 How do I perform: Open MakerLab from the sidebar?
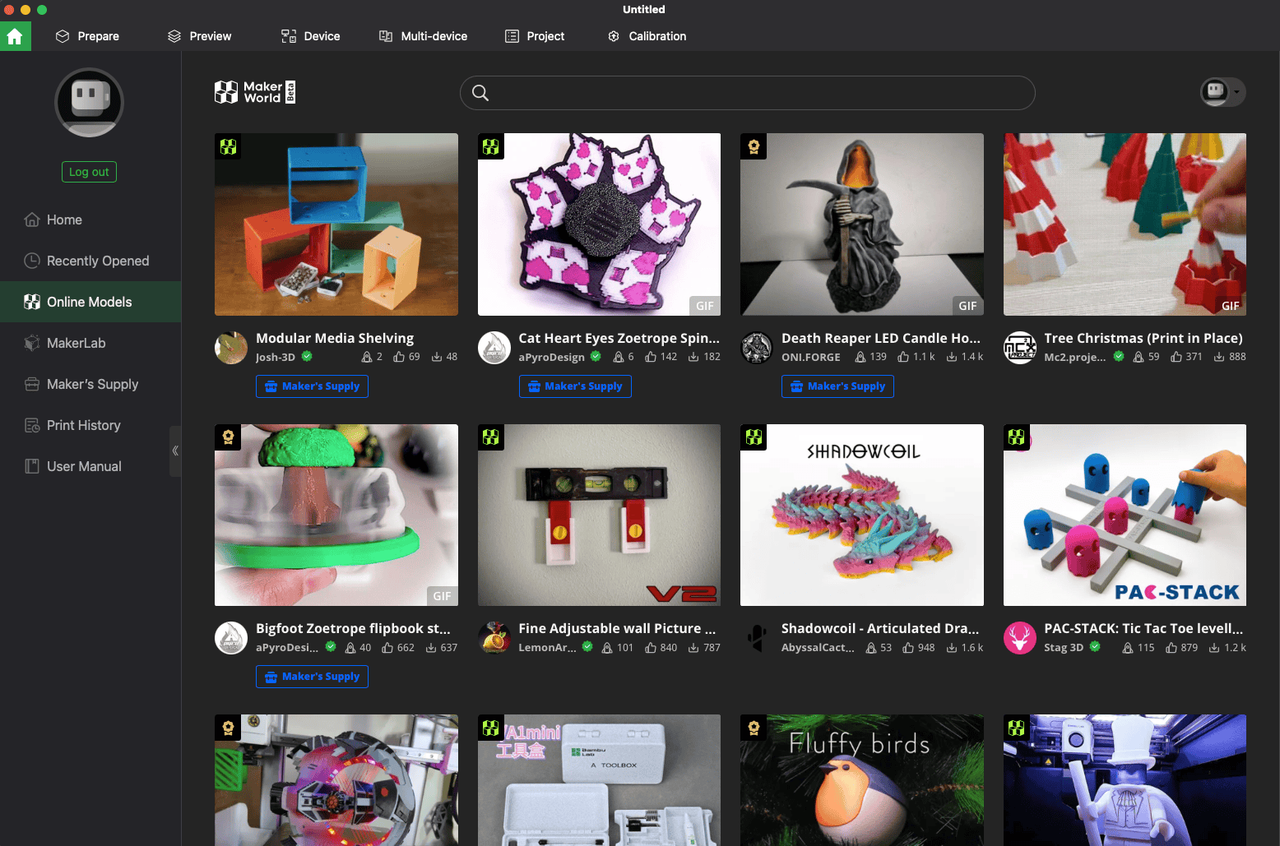tap(76, 343)
